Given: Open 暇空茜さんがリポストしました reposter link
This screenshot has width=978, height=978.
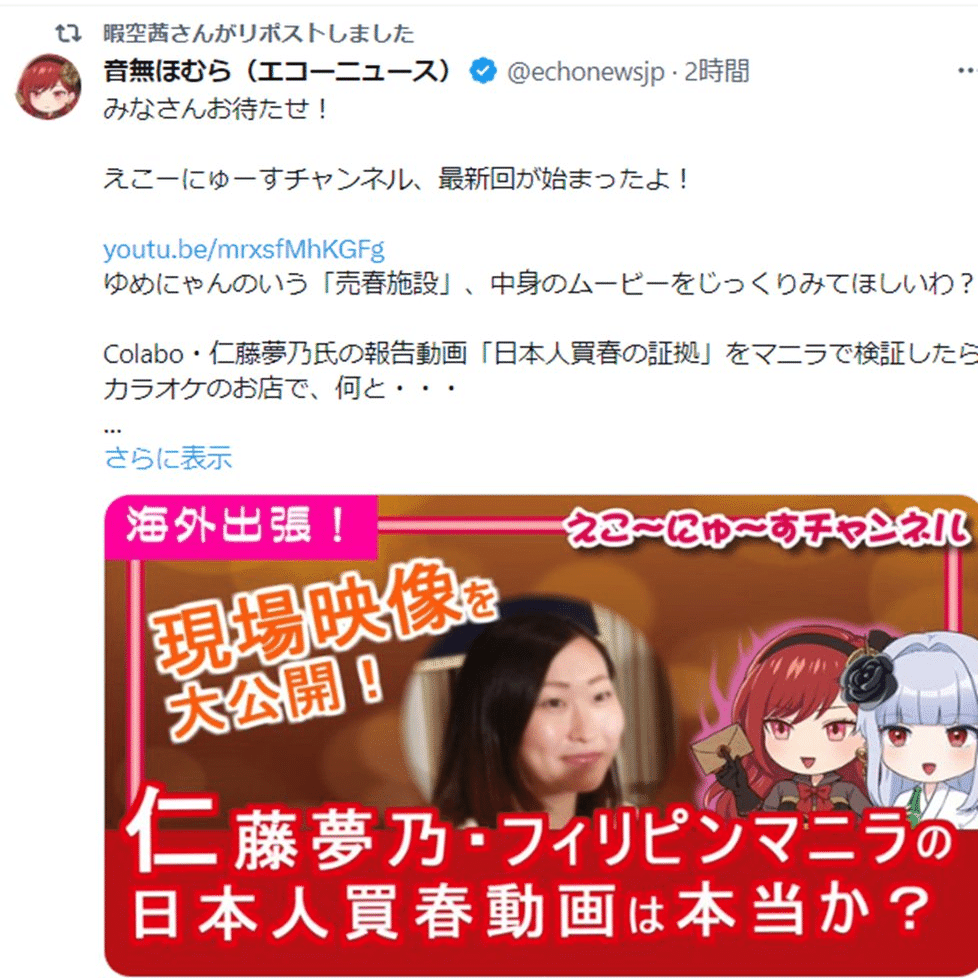Looking at the screenshot, I should coord(258,33).
